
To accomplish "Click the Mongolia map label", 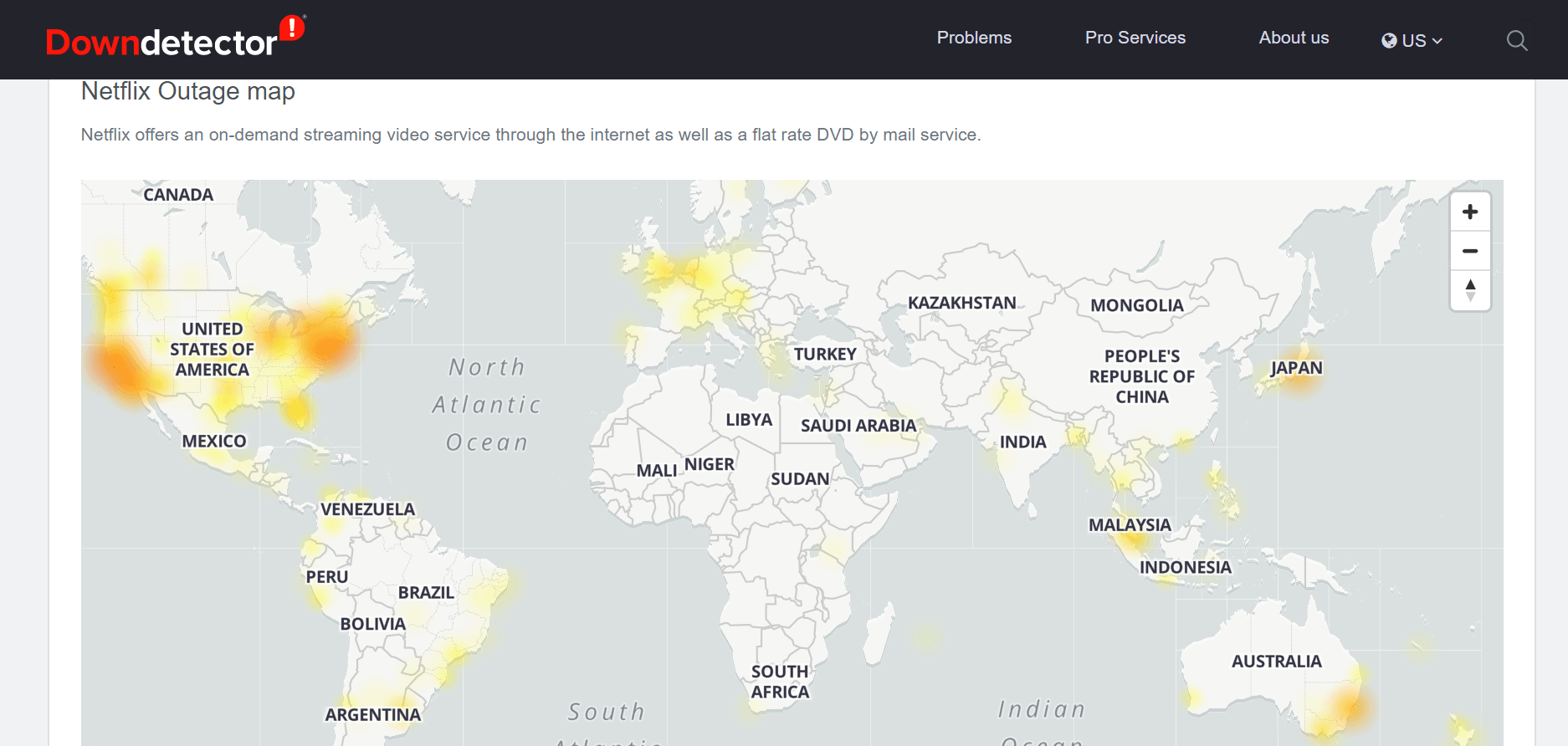I will tap(1137, 306).
